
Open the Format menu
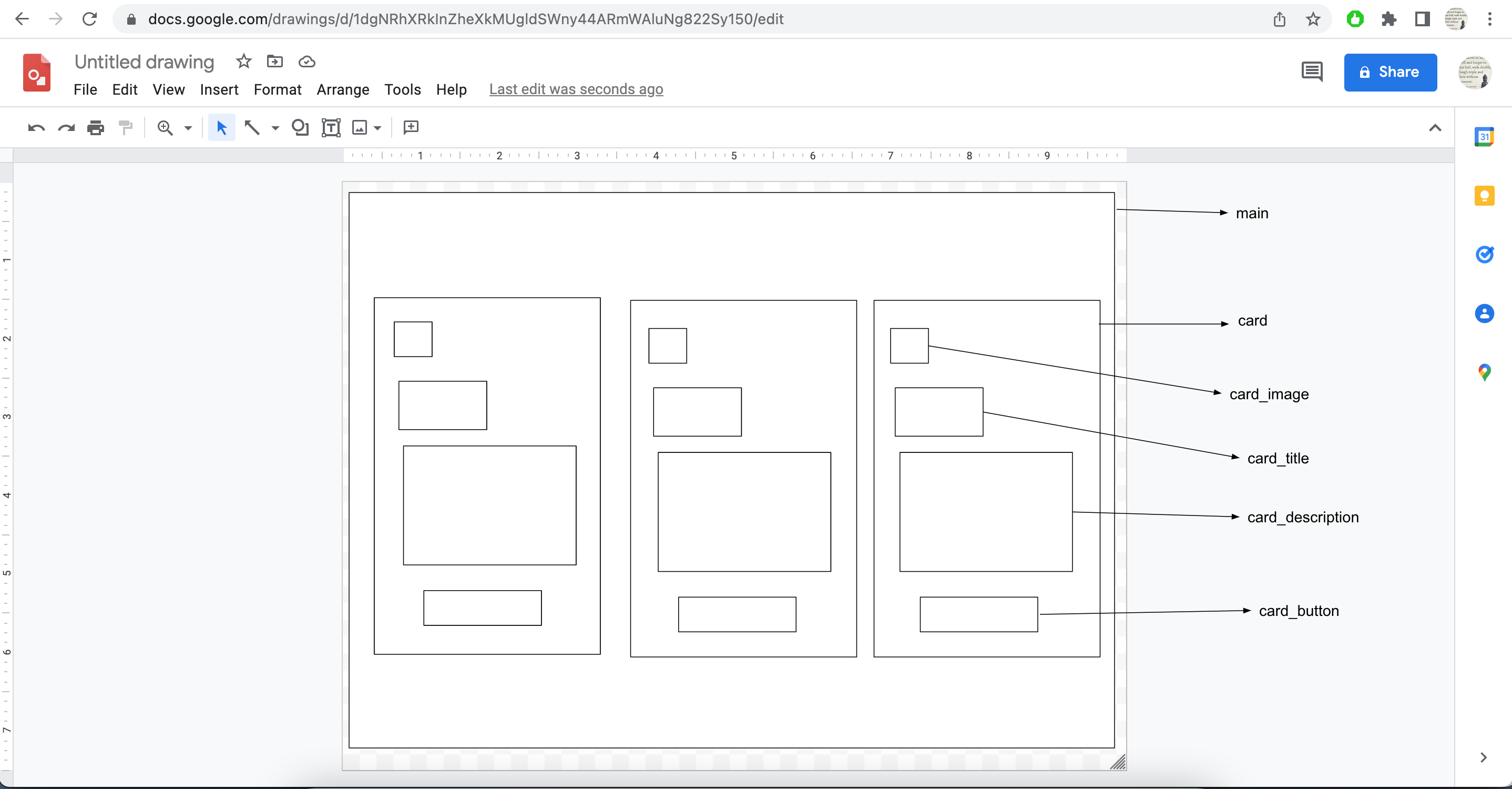pyautogui.click(x=277, y=89)
